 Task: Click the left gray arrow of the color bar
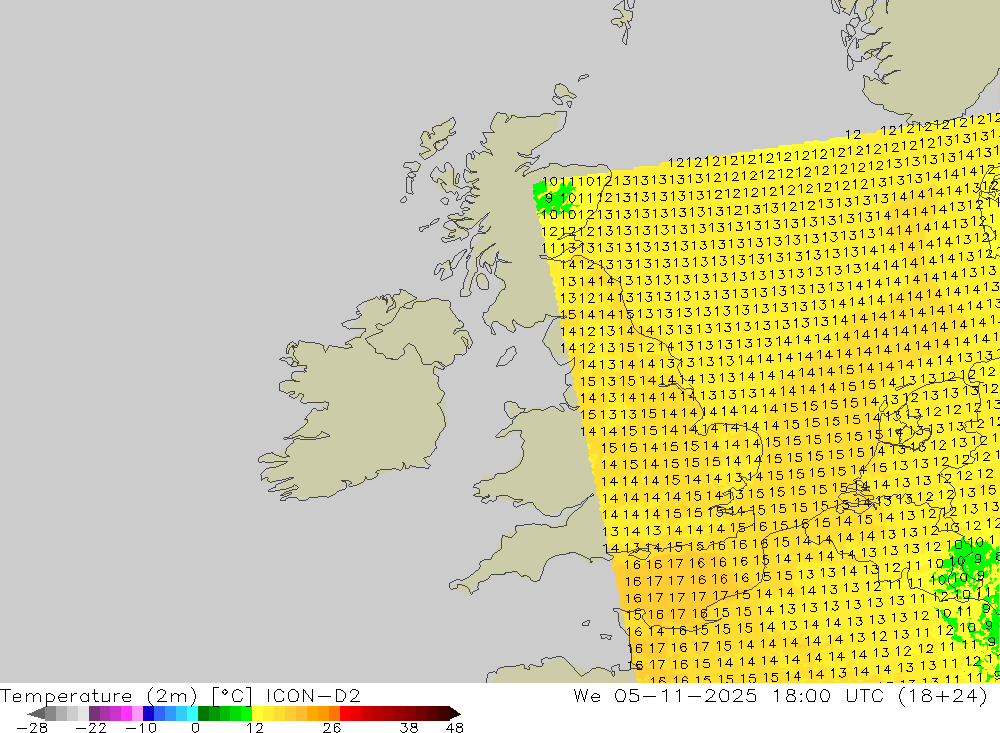coord(36,713)
